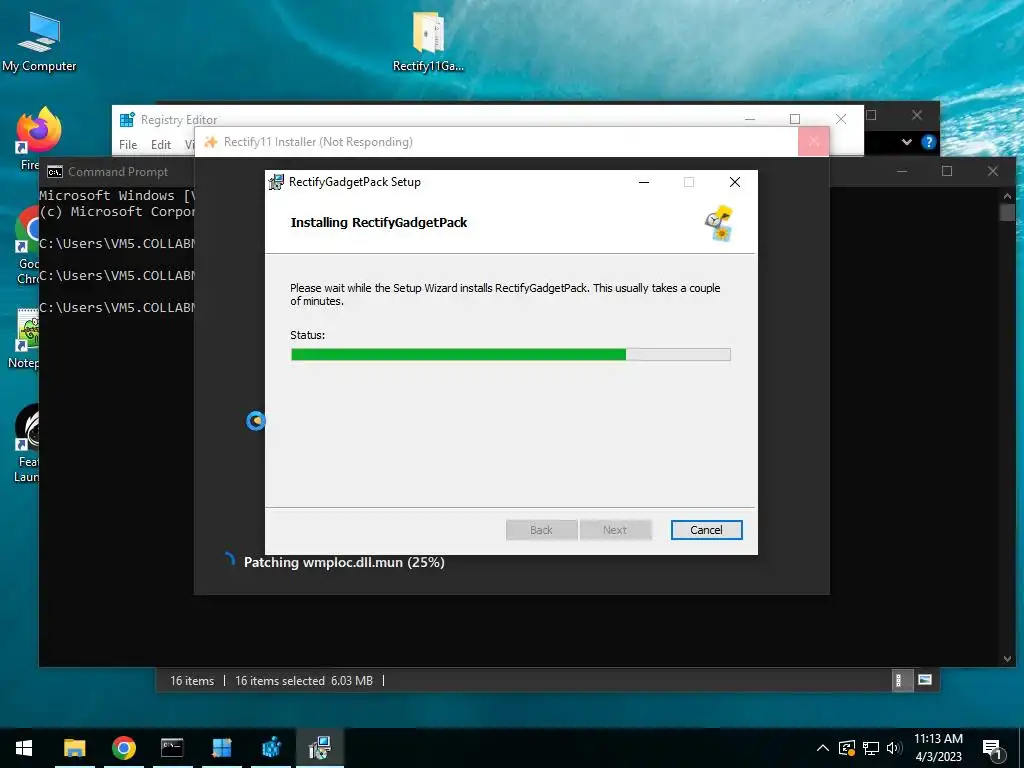Screen dimensions: 1024x768
Task: Maximize the Command Prompt window
Action: click(947, 171)
